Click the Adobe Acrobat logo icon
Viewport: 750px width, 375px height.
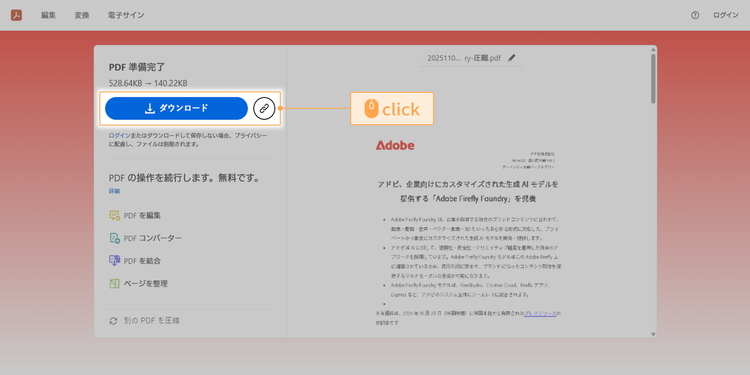pyautogui.click(x=16, y=15)
